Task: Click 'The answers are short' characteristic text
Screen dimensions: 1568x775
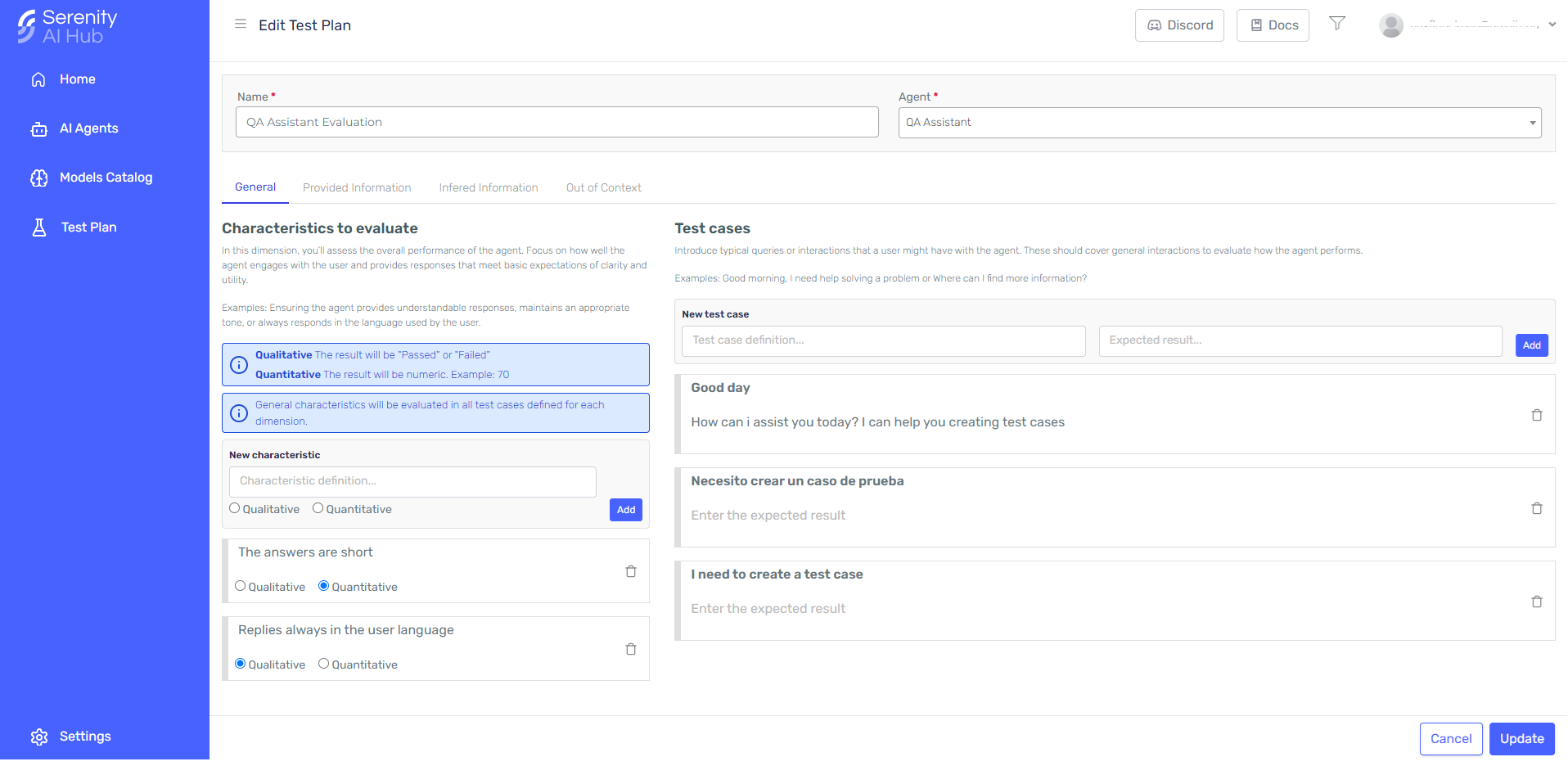Action: pyautogui.click(x=305, y=552)
